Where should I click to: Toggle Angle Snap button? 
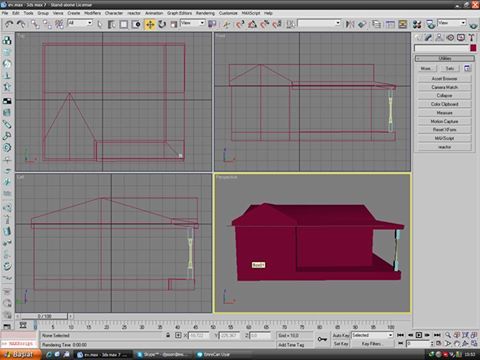pyautogui.click(x=252, y=24)
